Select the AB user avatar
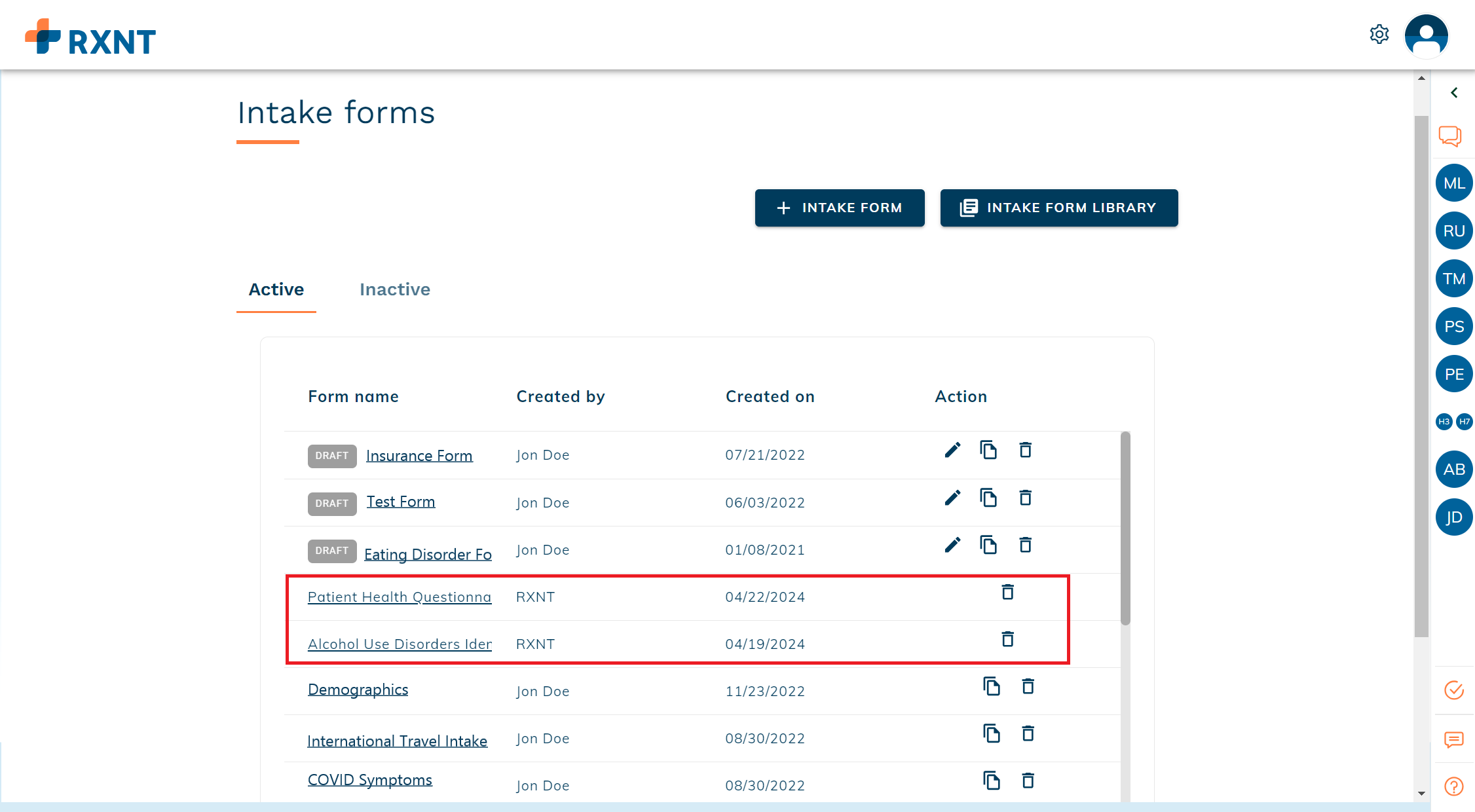This screenshot has width=1475, height=812. pyautogui.click(x=1454, y=469)
